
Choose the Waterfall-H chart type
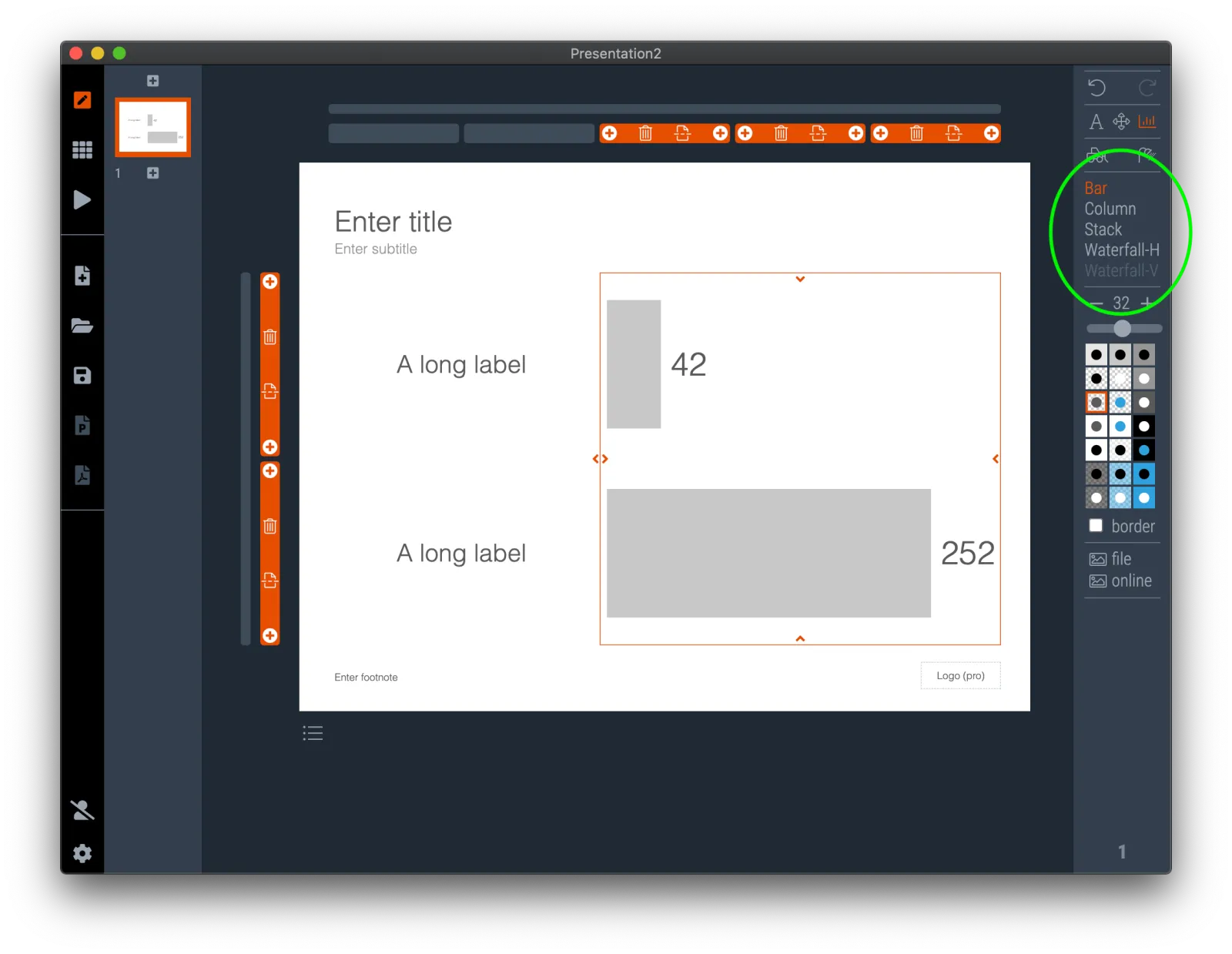1121,250
